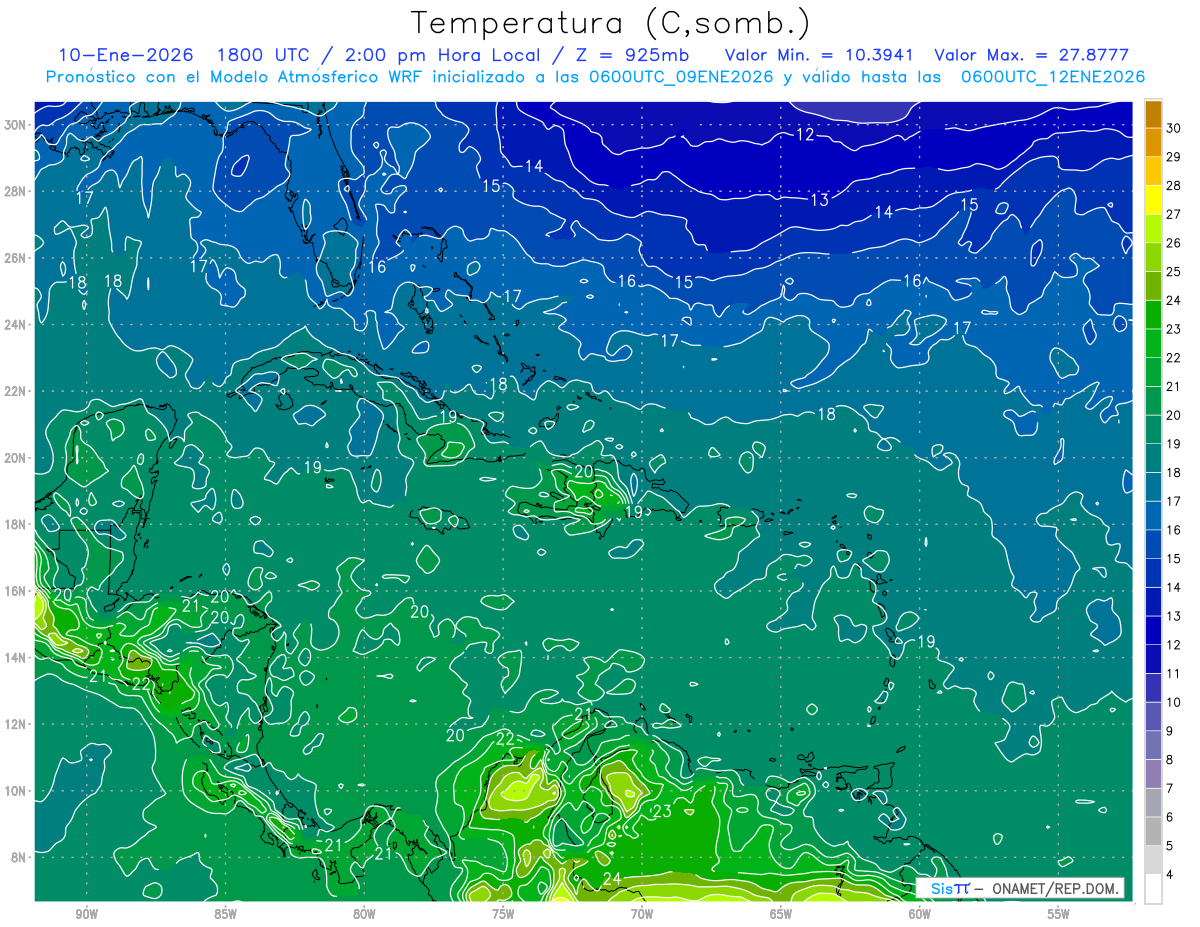Click the '23' contour label on the map
Screen dimensions: 1200x927
[662, 811]
